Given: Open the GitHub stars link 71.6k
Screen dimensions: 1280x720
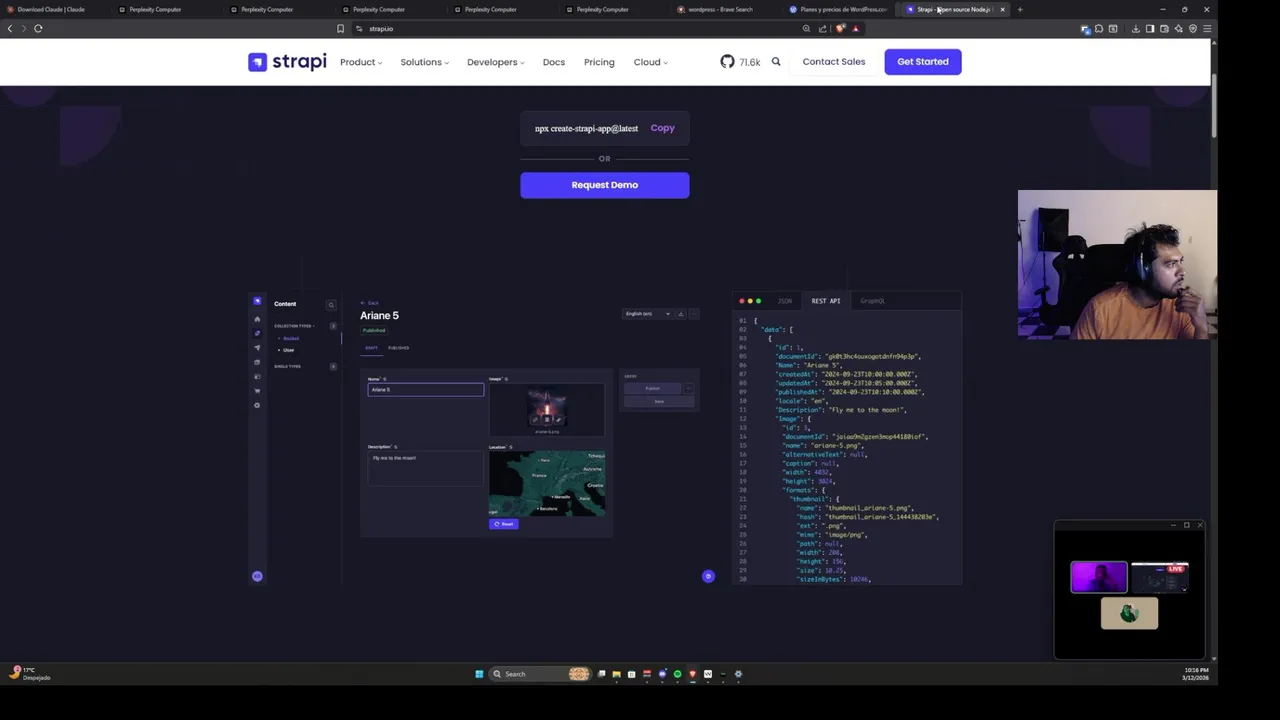Looking at the screenshot, I should tap(740, 62).
